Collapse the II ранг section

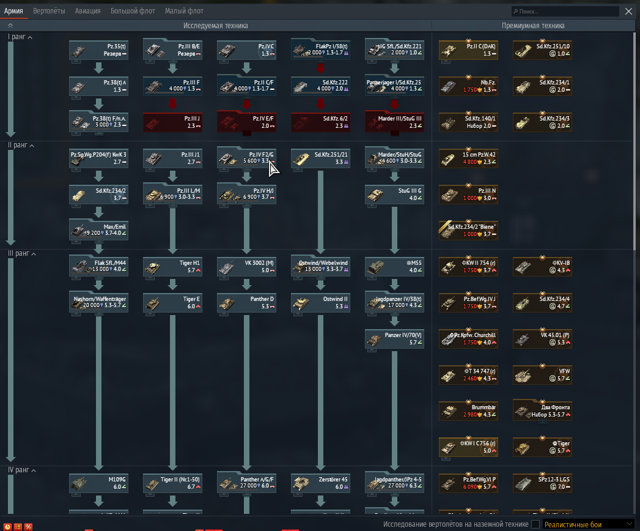[21, 145]
